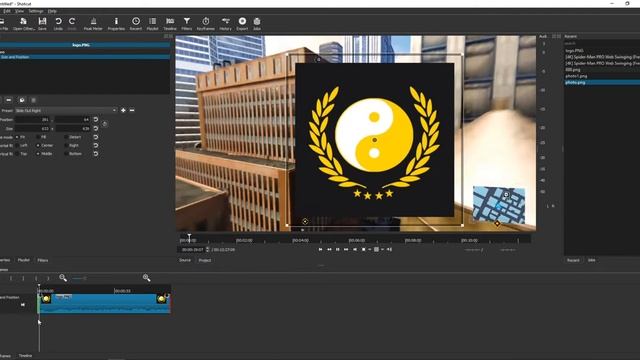
Task: Switch to the Playlist tab below filters
Action: point(24,260)
